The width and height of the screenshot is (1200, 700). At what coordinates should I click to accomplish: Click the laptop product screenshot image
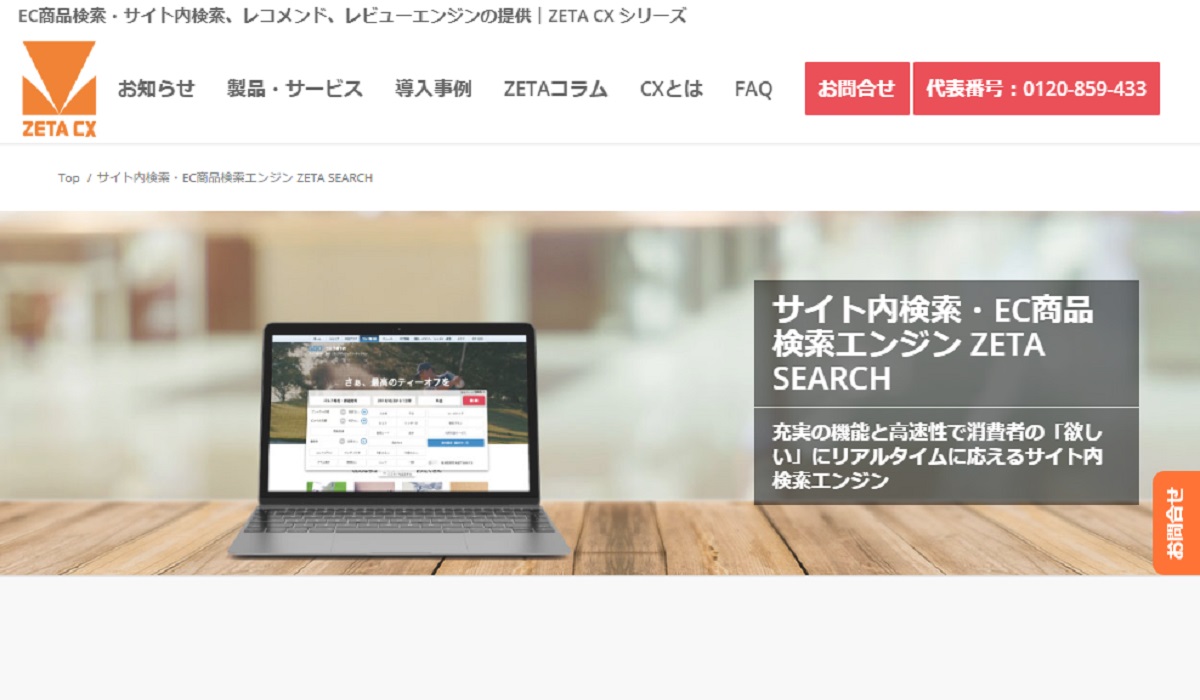pyautogui.click(x=399, y=439)
